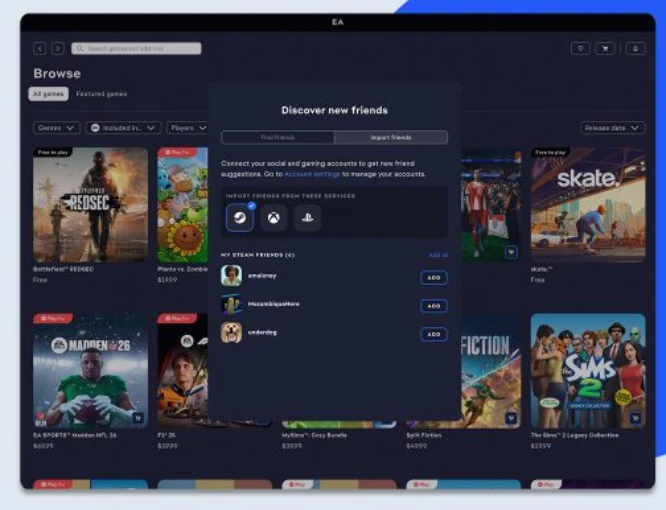Open the profile icon at top right
666x510 pixels.
tap(635, 48)
